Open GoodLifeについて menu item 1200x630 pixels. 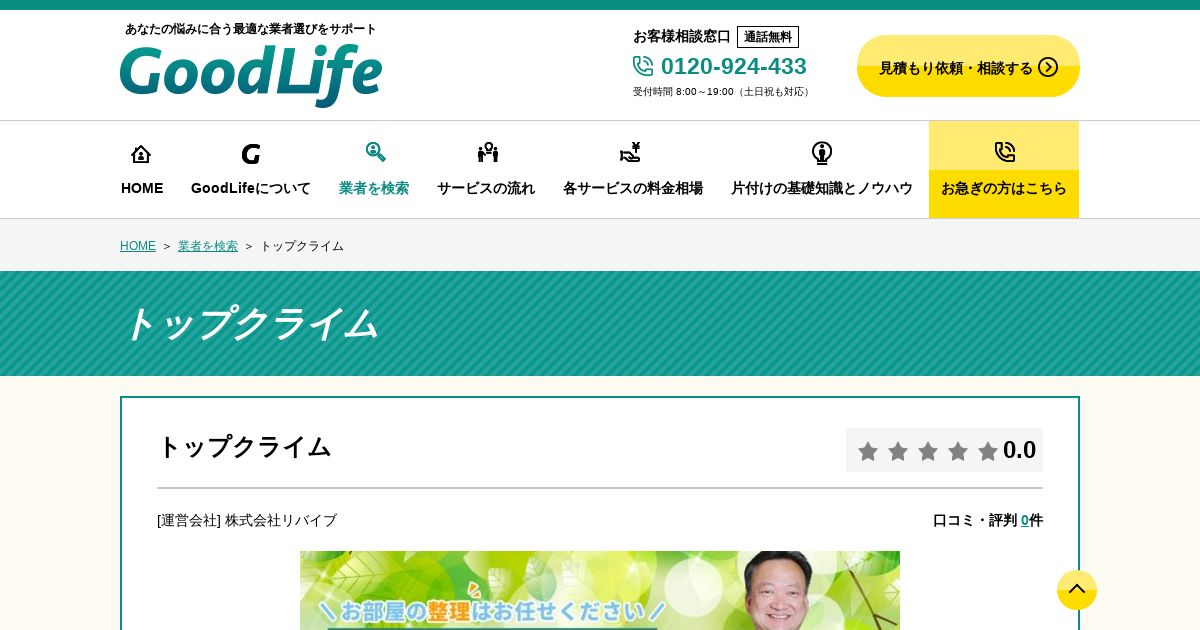251,170
